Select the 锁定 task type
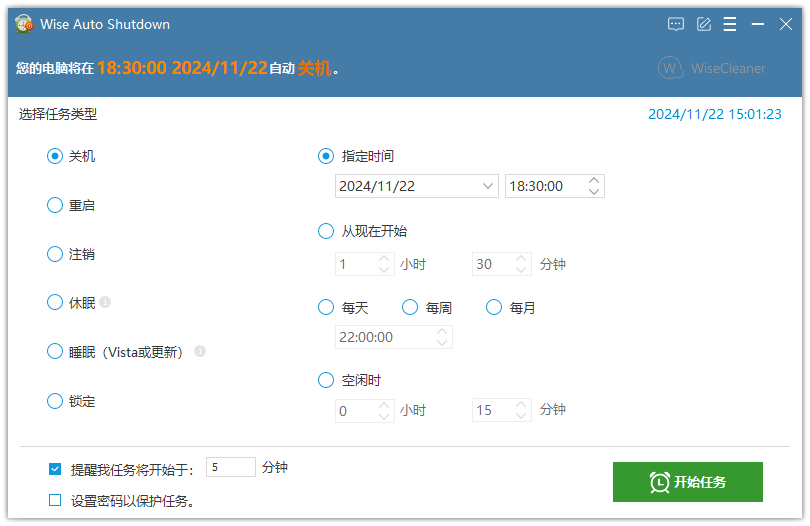 click(x=55, y=401)
